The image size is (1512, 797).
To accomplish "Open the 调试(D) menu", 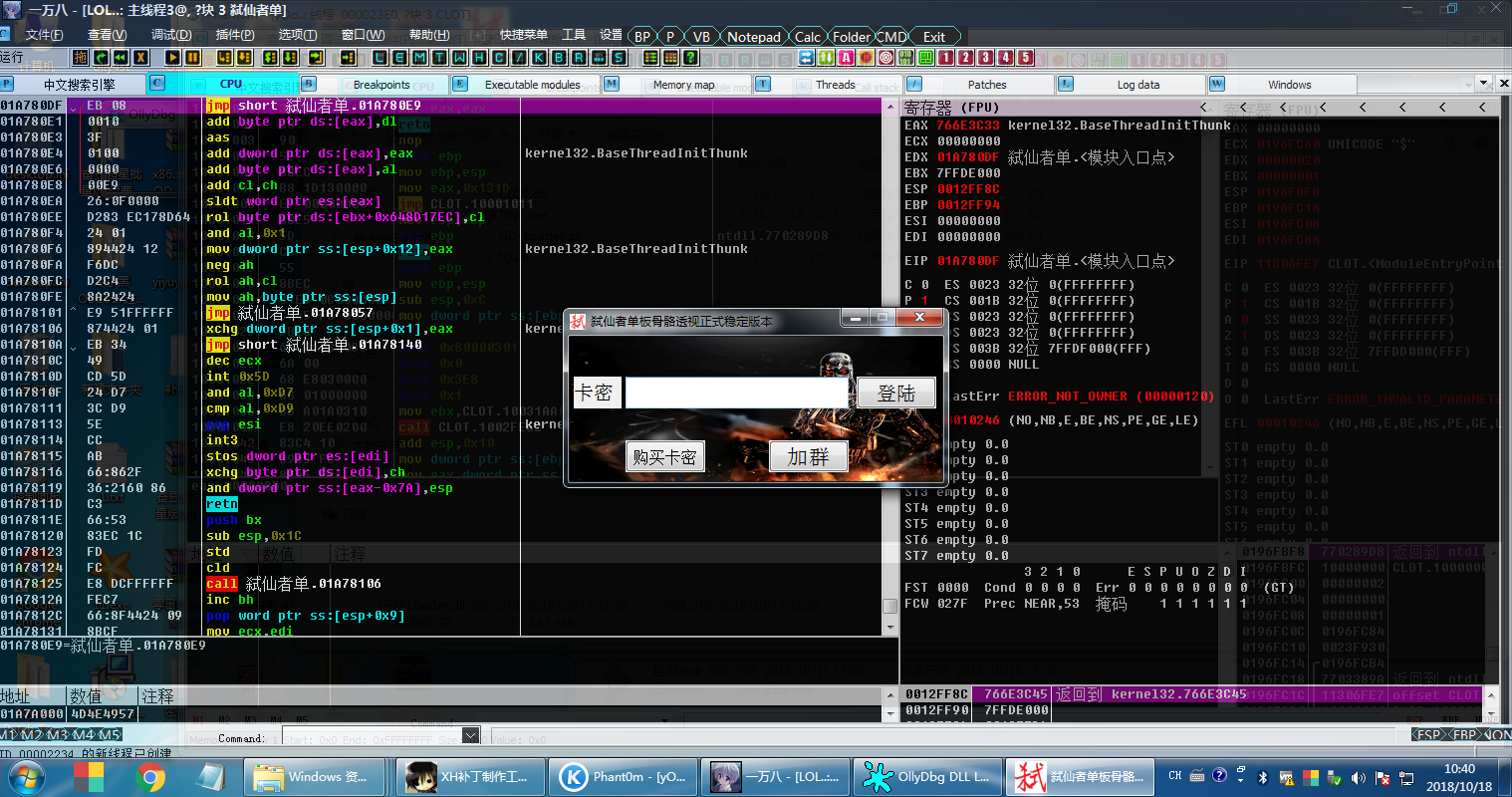I will (171, 35).
